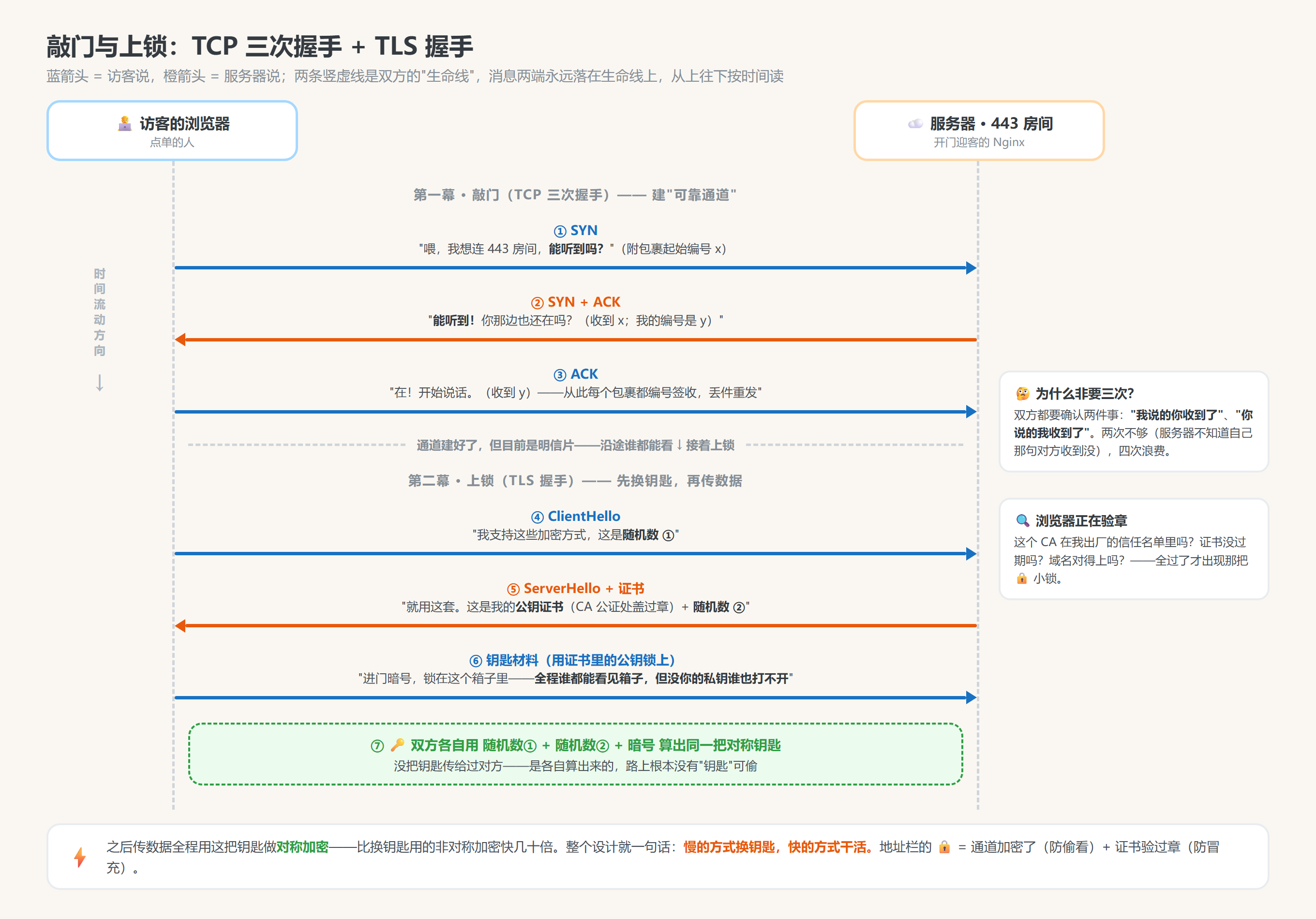Click the ③ ACK label
Image resolution: width=1316 pixels, height=919 pixels.
click(575, 374)
